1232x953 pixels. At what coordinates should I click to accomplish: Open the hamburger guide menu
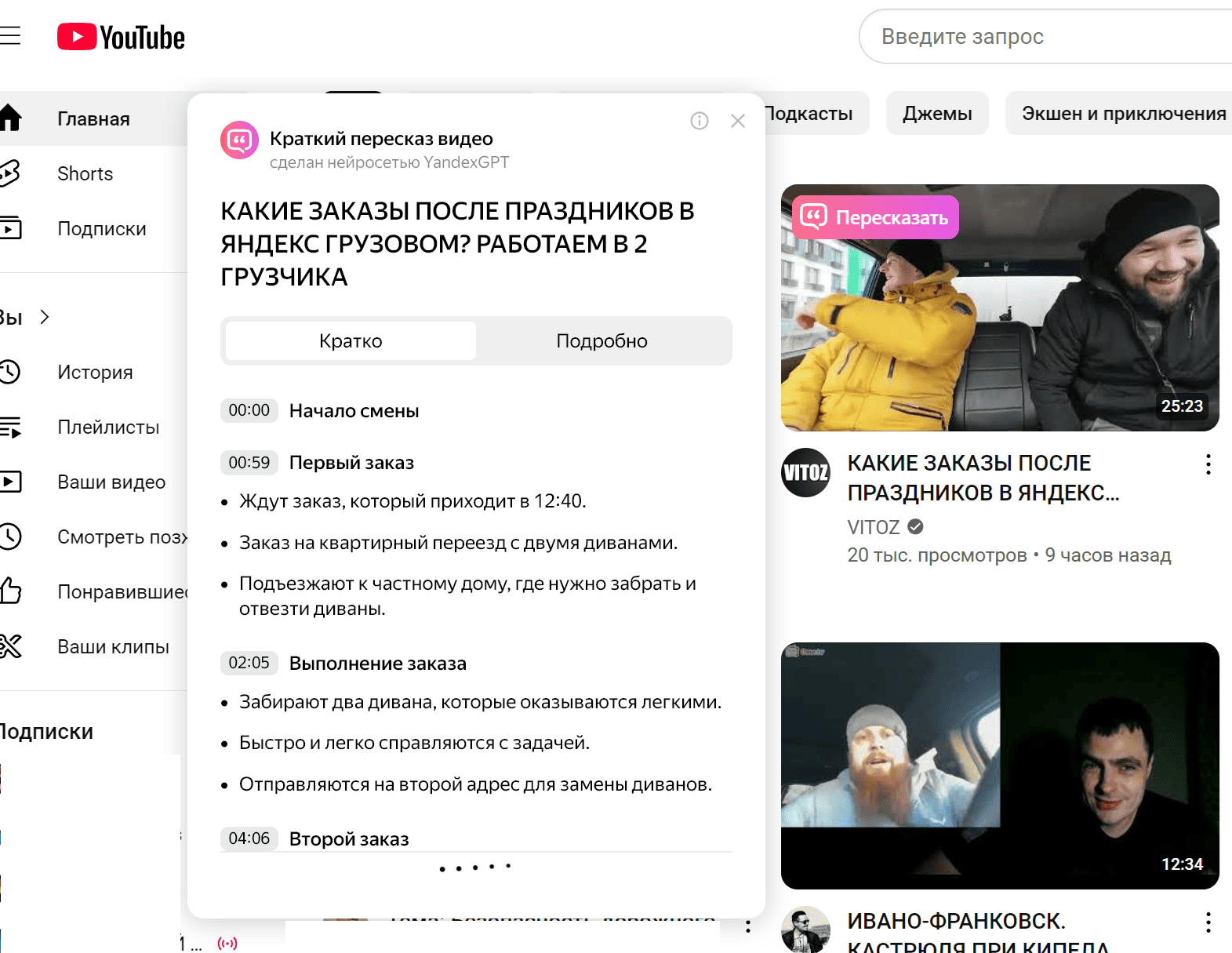(9, 36)
